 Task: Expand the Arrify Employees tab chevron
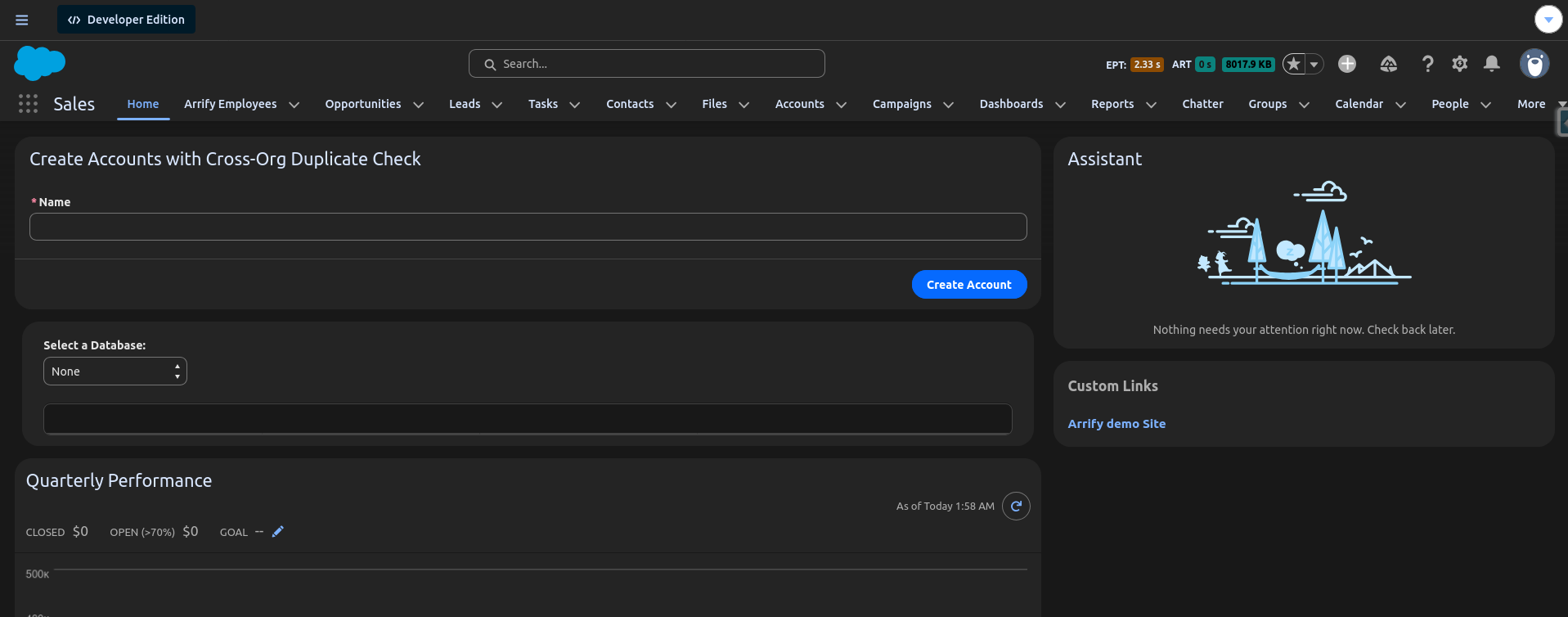(294, 105)
